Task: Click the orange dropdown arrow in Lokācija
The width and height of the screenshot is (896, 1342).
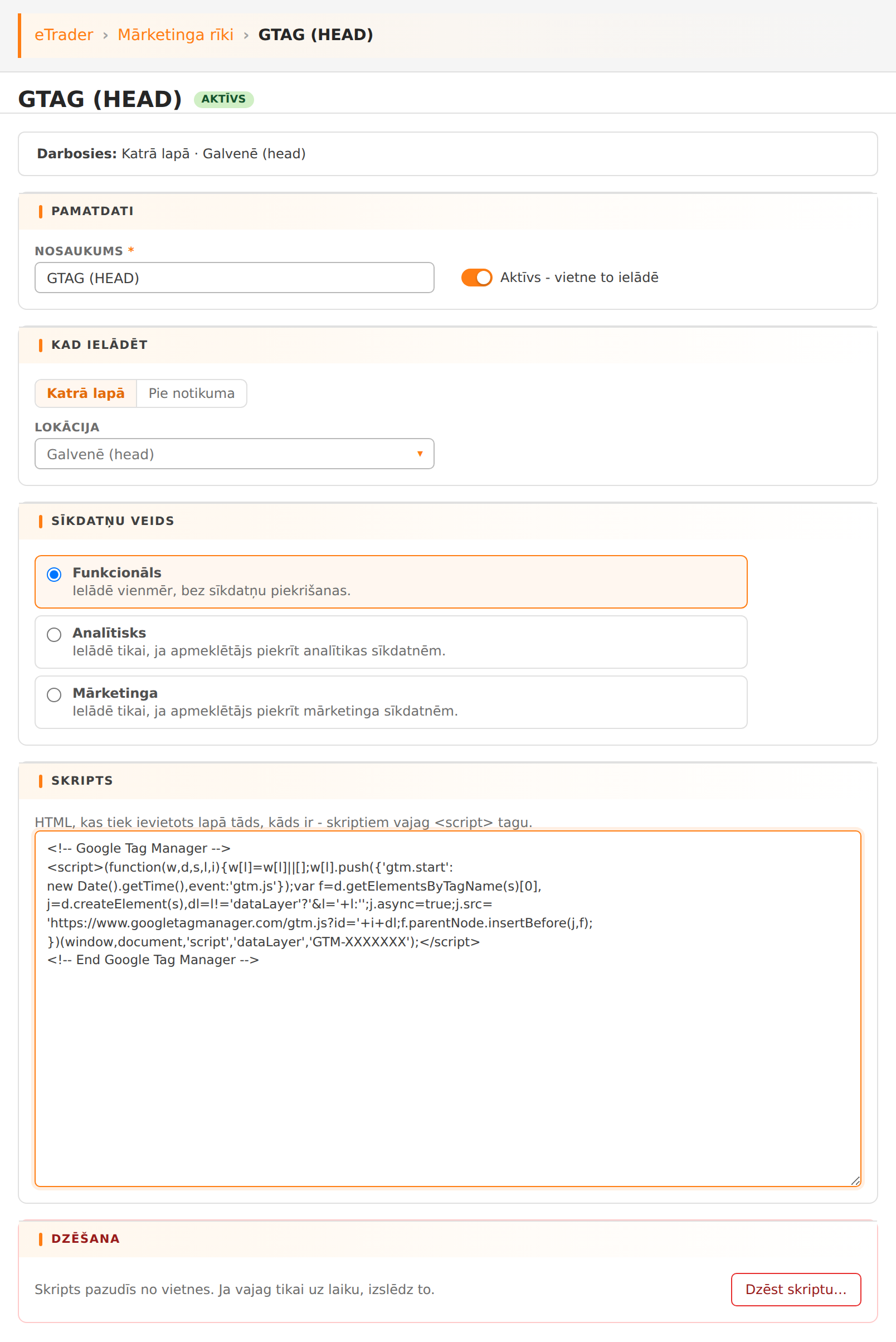Action: click(420, 454)
